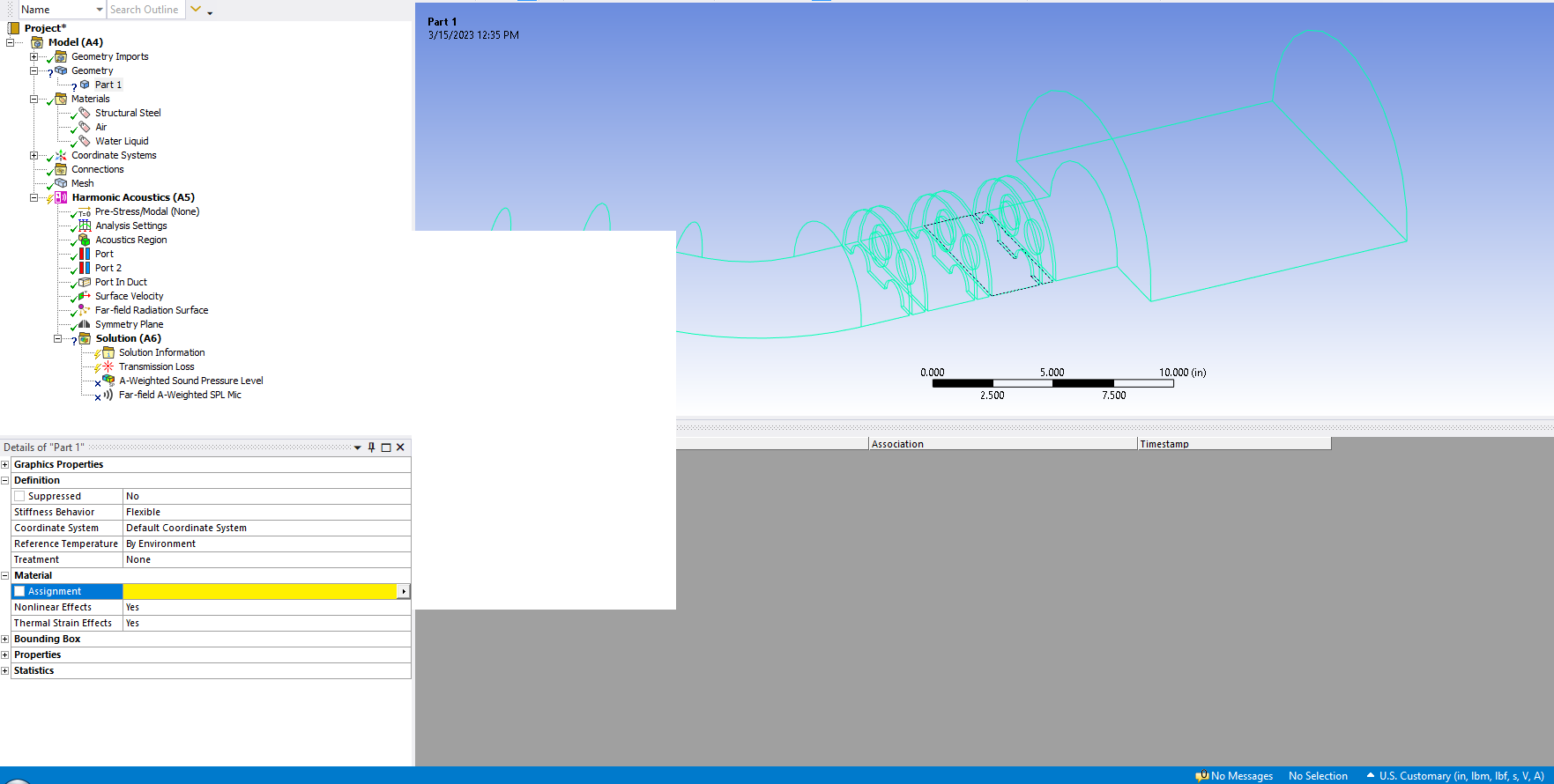1554x784 pixels.
Task: Click the Part 1 body icon
Action: 85,85
